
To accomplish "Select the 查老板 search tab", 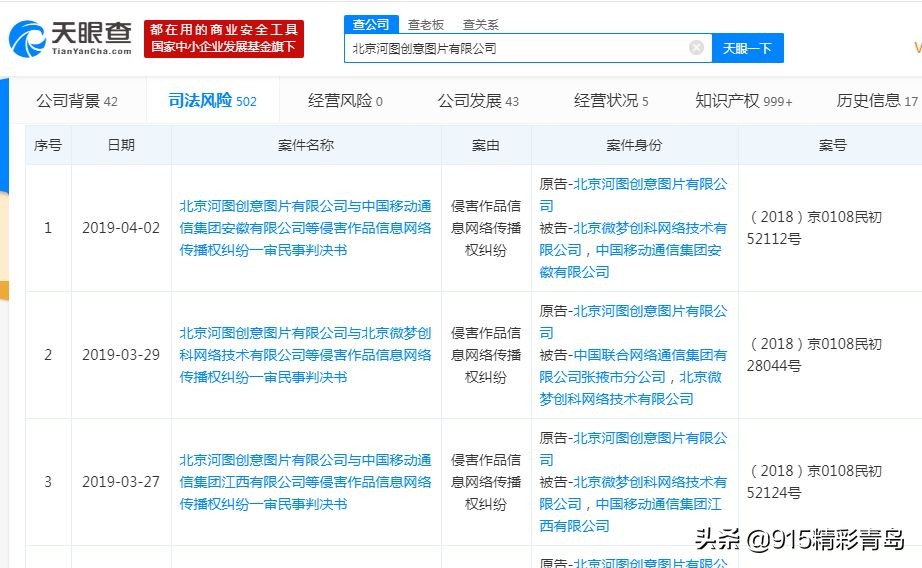I will [x=426, y=25].
